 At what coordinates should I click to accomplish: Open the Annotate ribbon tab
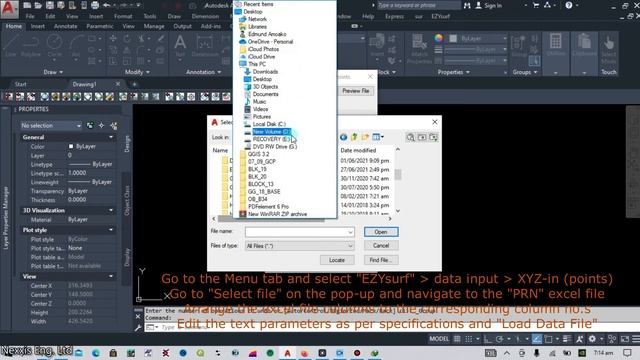click(x=65, y=26)
